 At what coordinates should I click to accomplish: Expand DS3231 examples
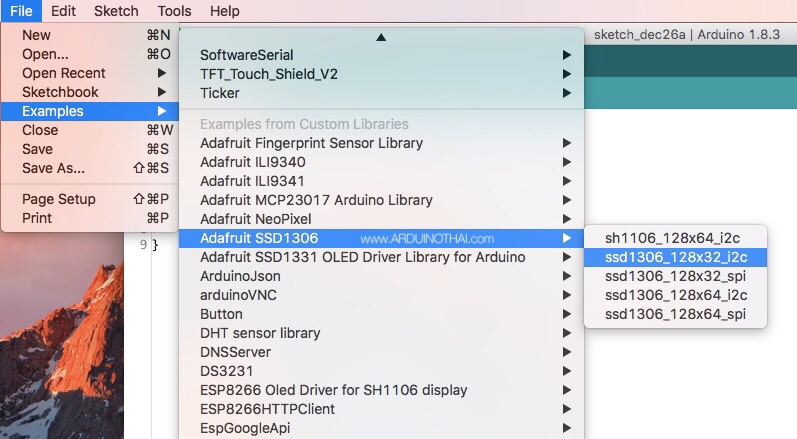pos(381,371)
